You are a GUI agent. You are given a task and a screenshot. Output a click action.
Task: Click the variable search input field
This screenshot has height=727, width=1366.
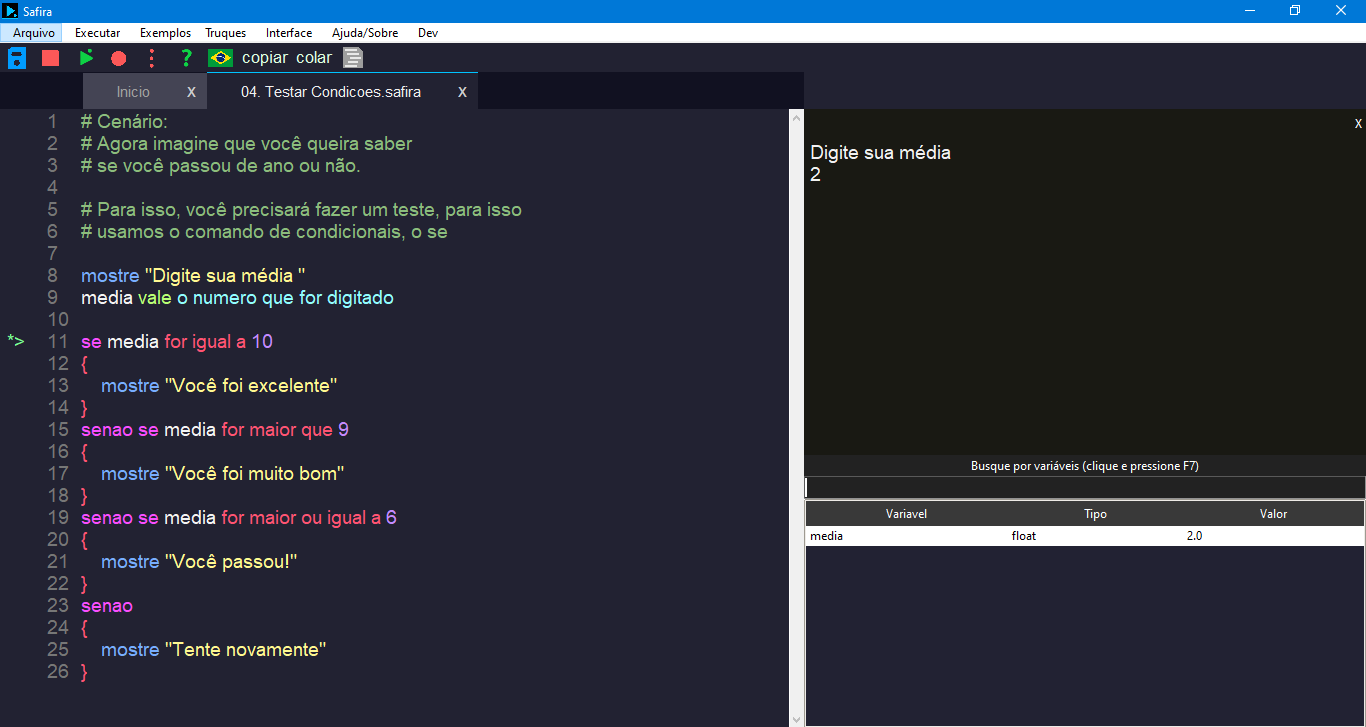point(1085,487)
